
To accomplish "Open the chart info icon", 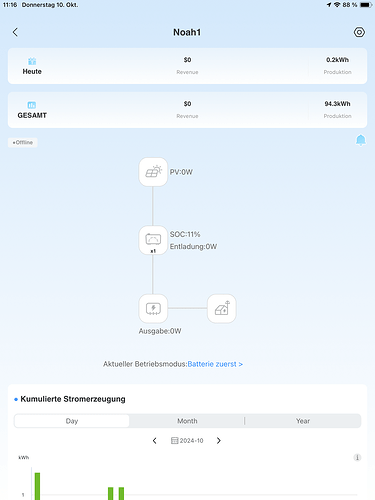I will point(357,457).
